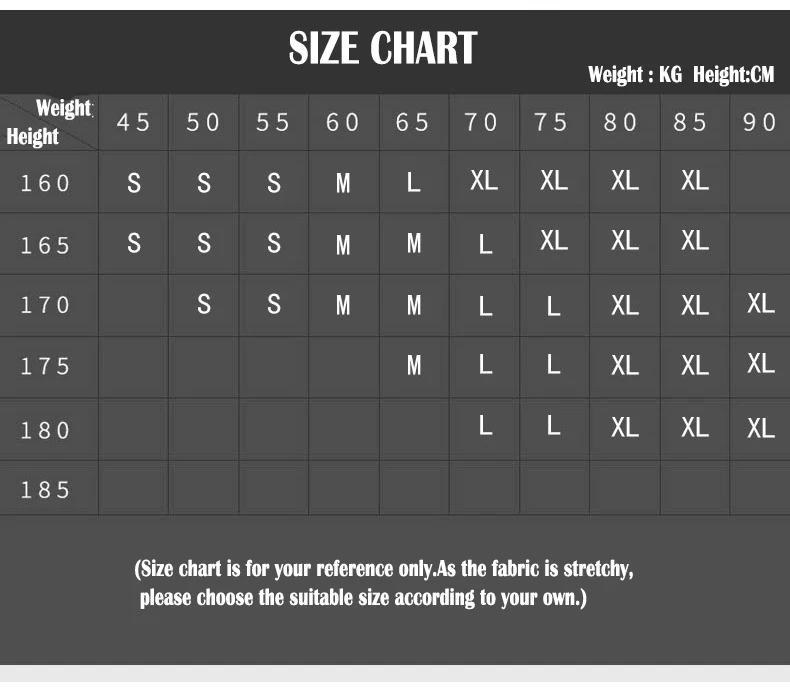
Task: Click the size chart reference note text
Action: [x=384, y=583]
